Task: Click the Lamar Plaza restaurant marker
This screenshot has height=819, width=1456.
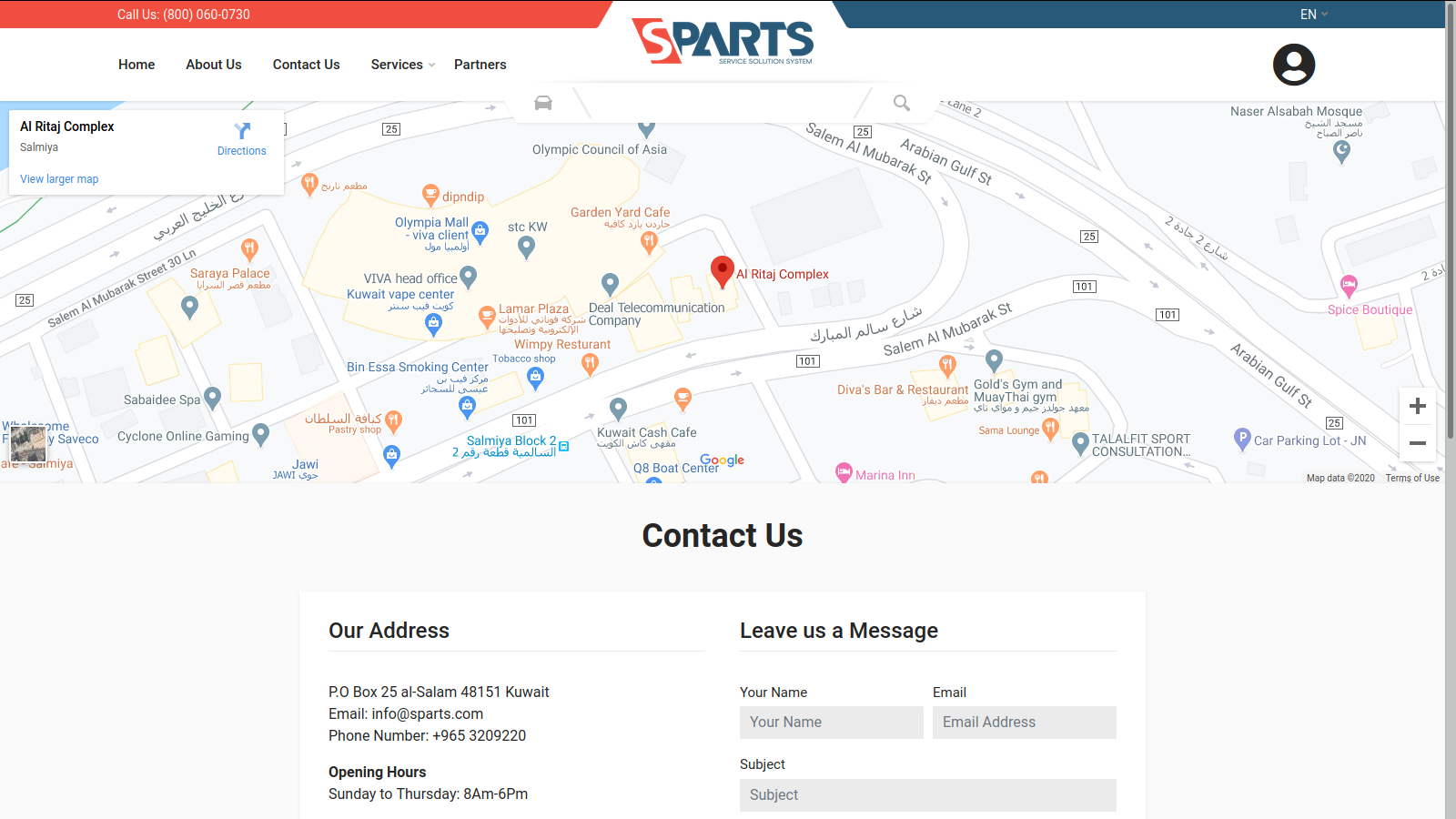Action: coord(487,318)
